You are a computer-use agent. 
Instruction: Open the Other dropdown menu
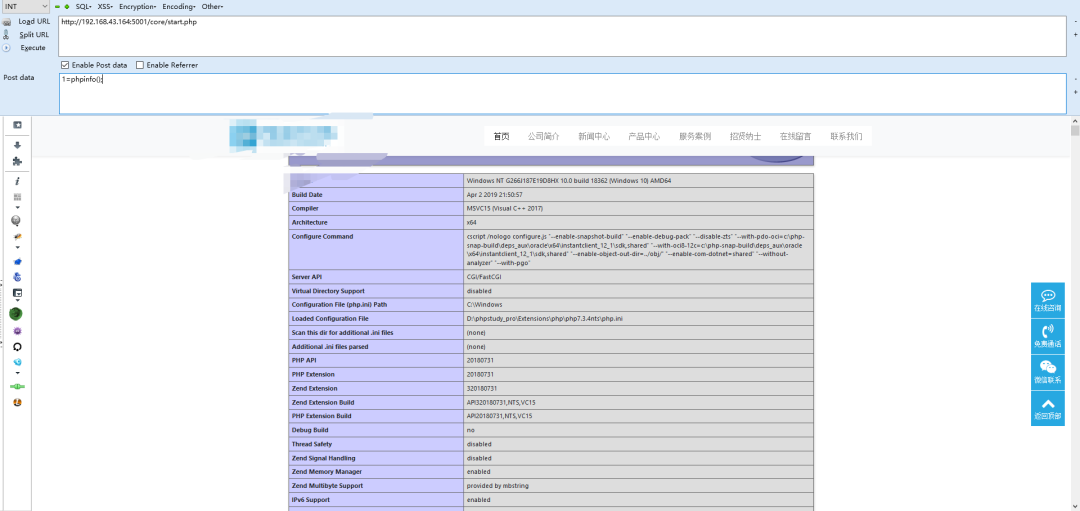pyautogui.click(x=212, y=6)
